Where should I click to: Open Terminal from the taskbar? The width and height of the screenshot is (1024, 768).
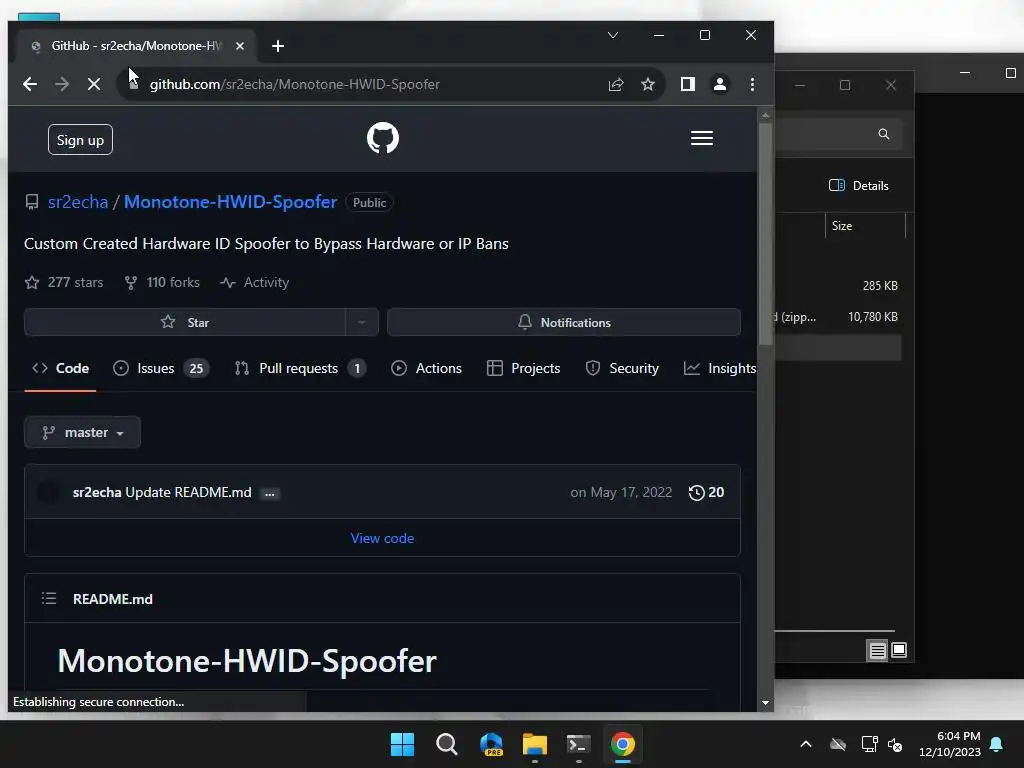coord(579,744)
